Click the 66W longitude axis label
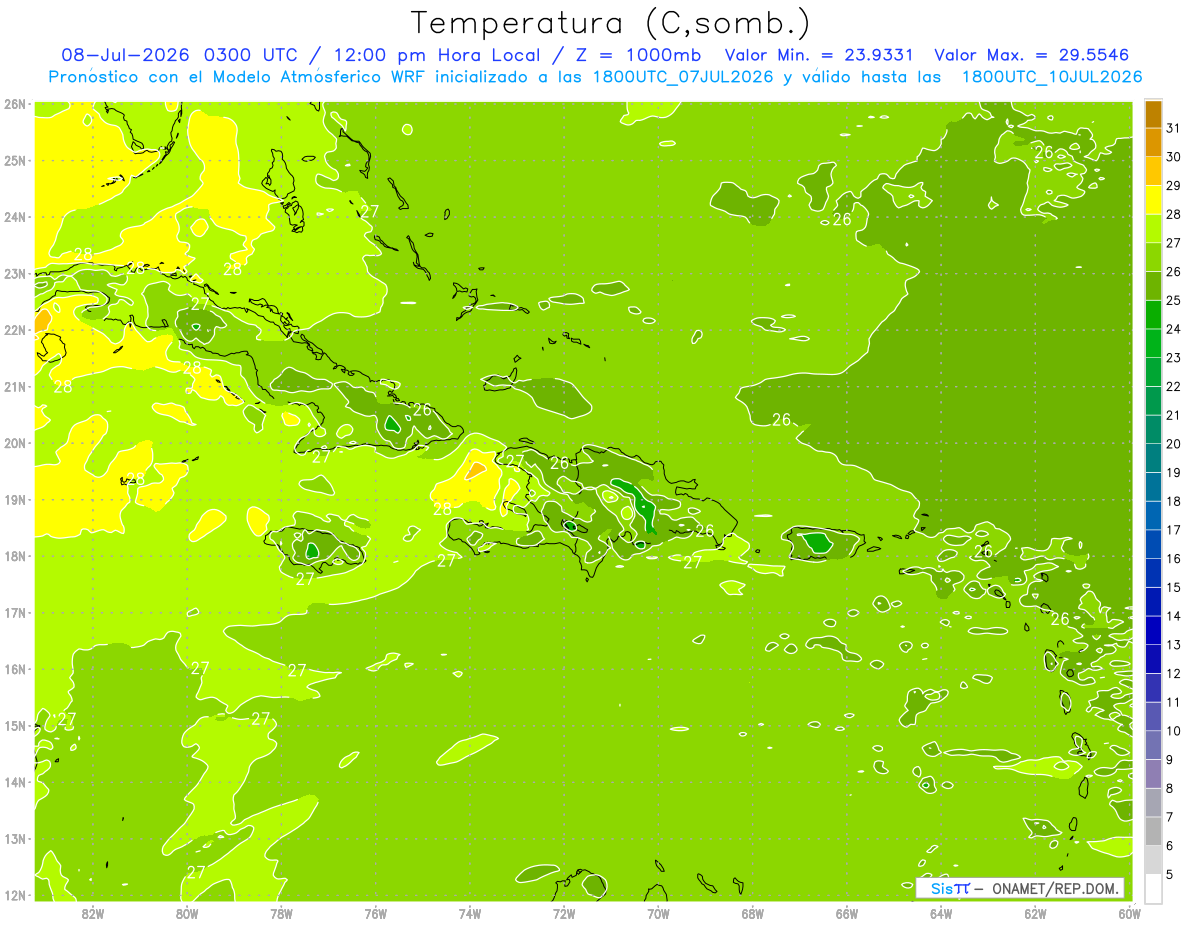The height and width of the screenshot is (927, 1200). point(846,913)
